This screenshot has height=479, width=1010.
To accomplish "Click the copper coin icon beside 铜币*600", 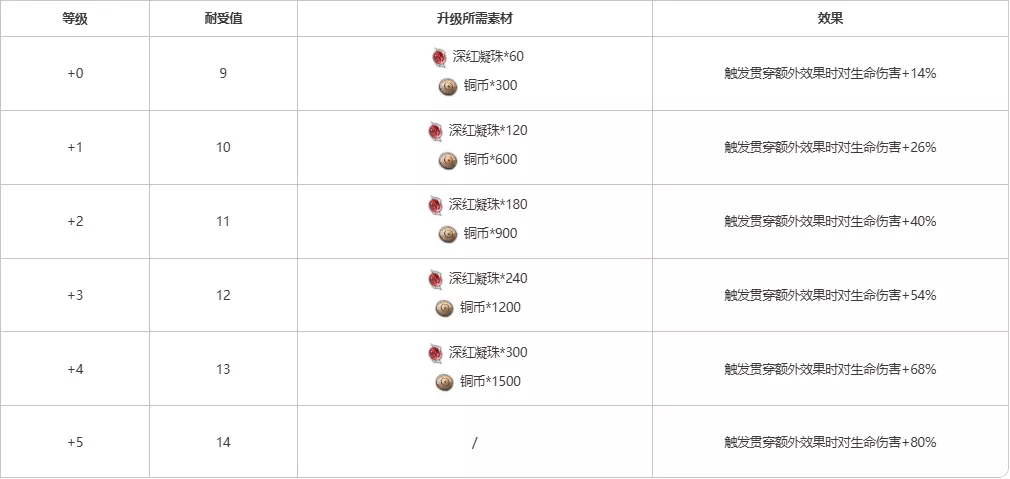I will pos(447,160).
